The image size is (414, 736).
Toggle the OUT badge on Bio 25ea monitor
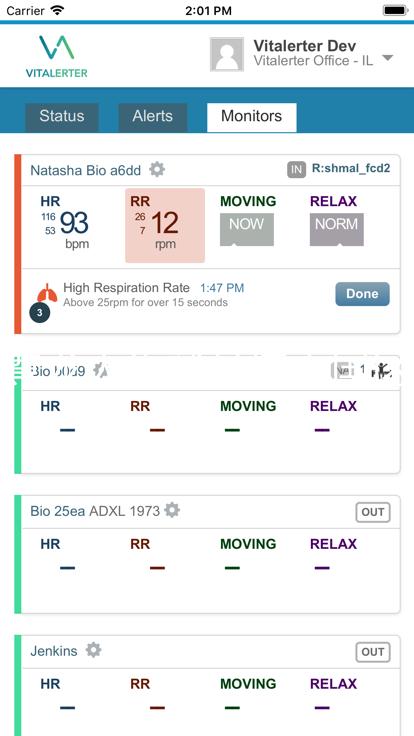pyautogui.click(x=373, y=512)
